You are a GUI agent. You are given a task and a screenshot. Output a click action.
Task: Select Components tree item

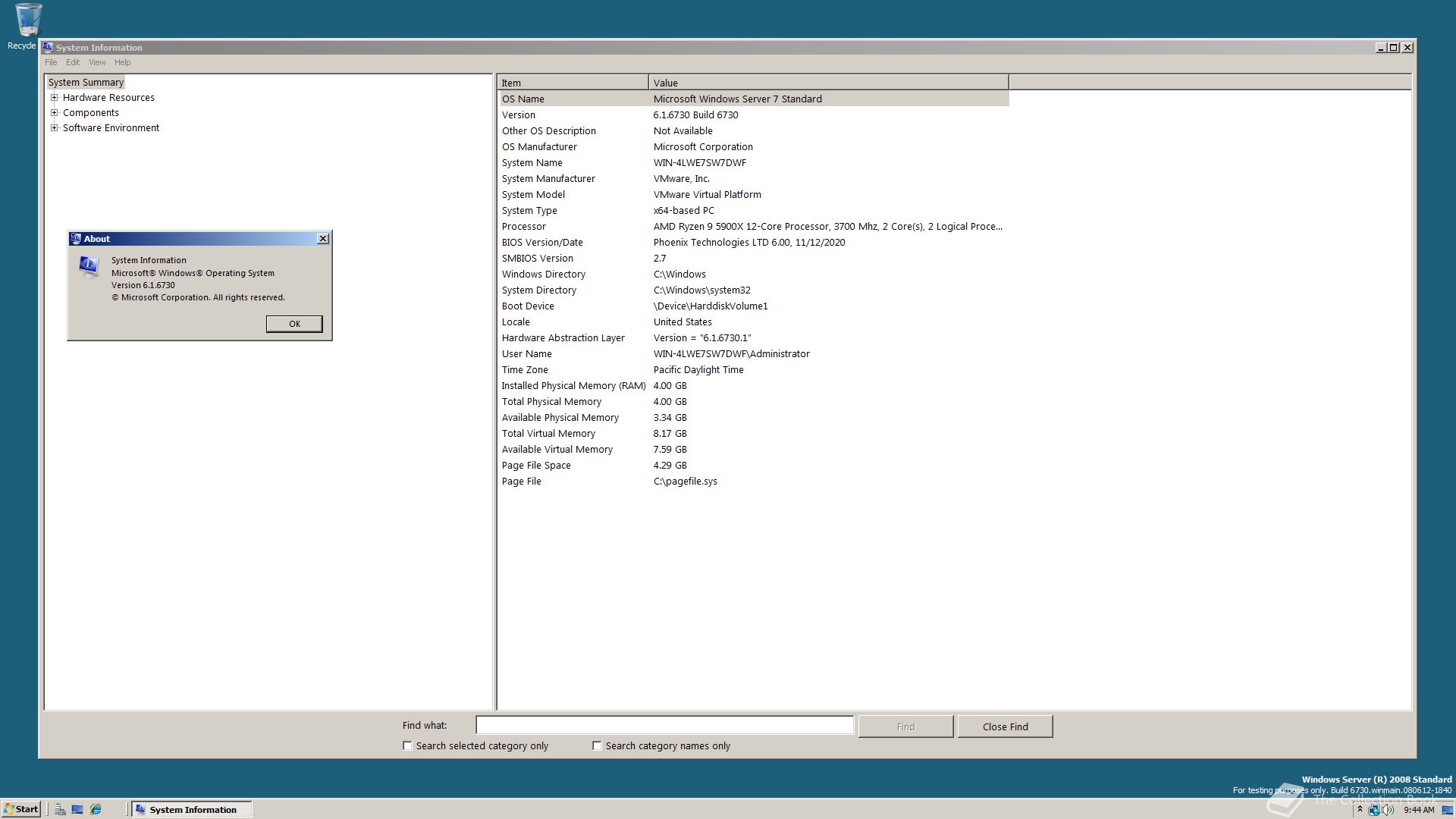pyautogui.click(x=91, y=112)
